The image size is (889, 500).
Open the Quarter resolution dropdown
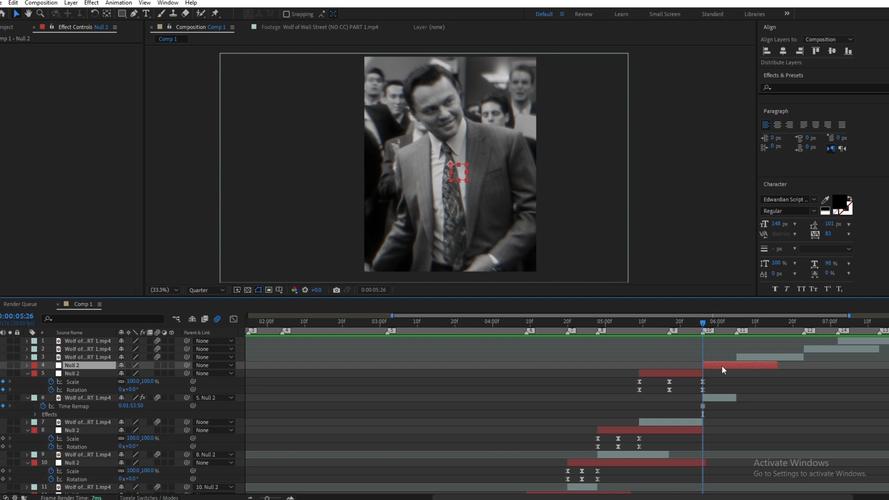(206, 290)
